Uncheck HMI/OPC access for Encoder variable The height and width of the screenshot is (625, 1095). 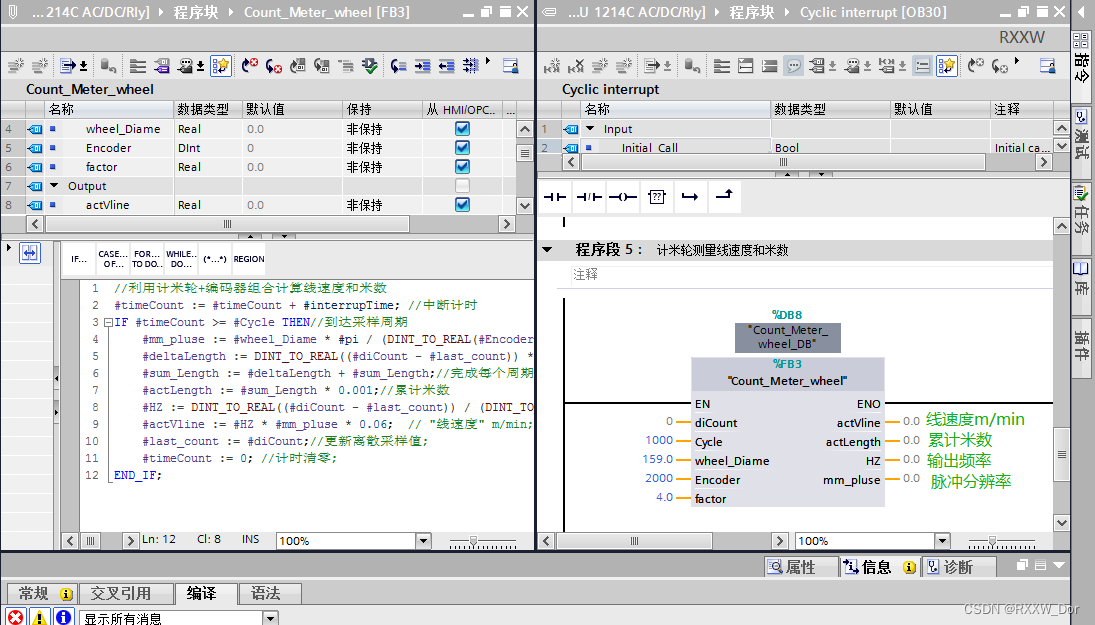(462, 147)
